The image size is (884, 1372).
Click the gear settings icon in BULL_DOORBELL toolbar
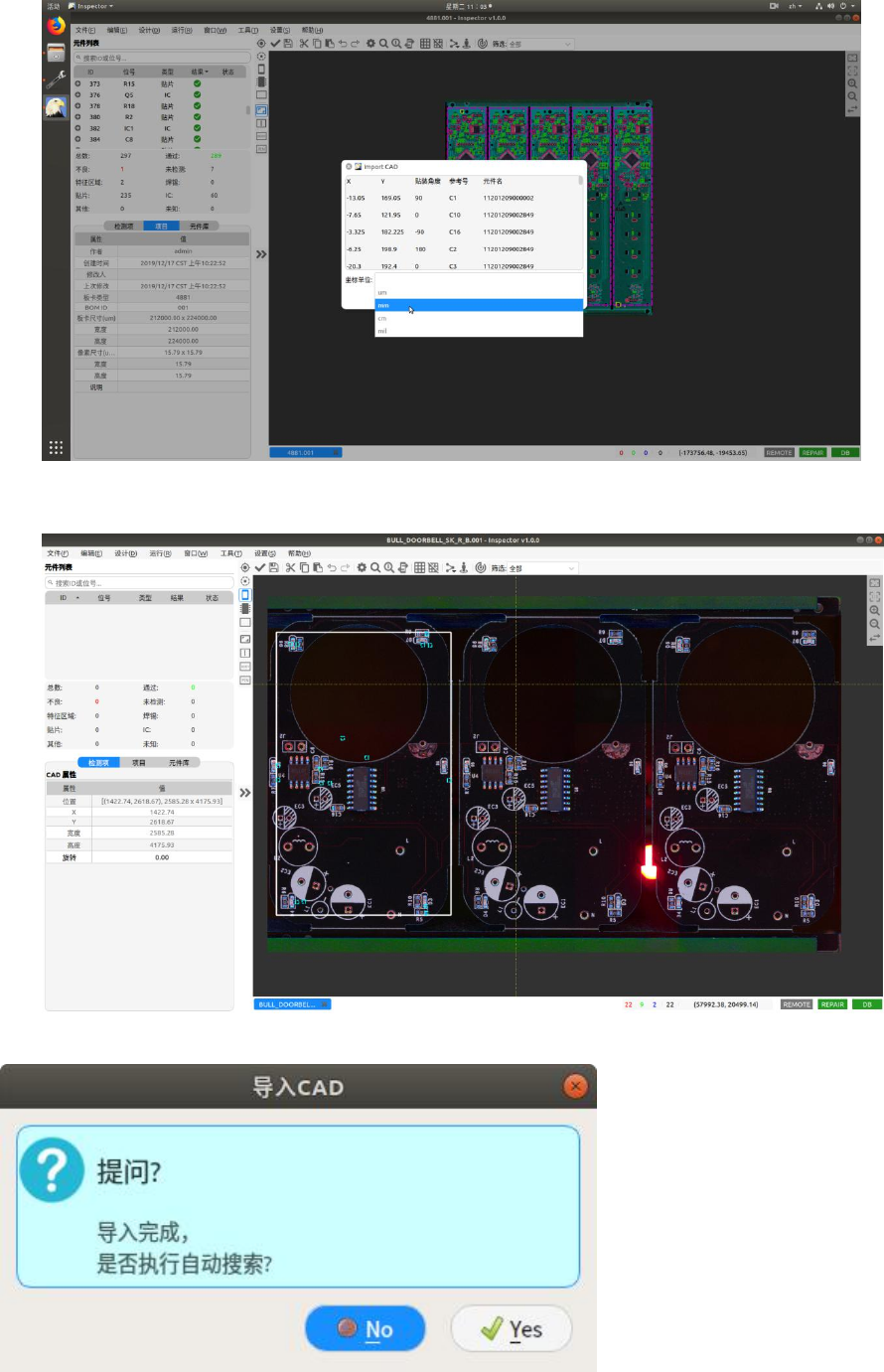click(x=362, y=568)
